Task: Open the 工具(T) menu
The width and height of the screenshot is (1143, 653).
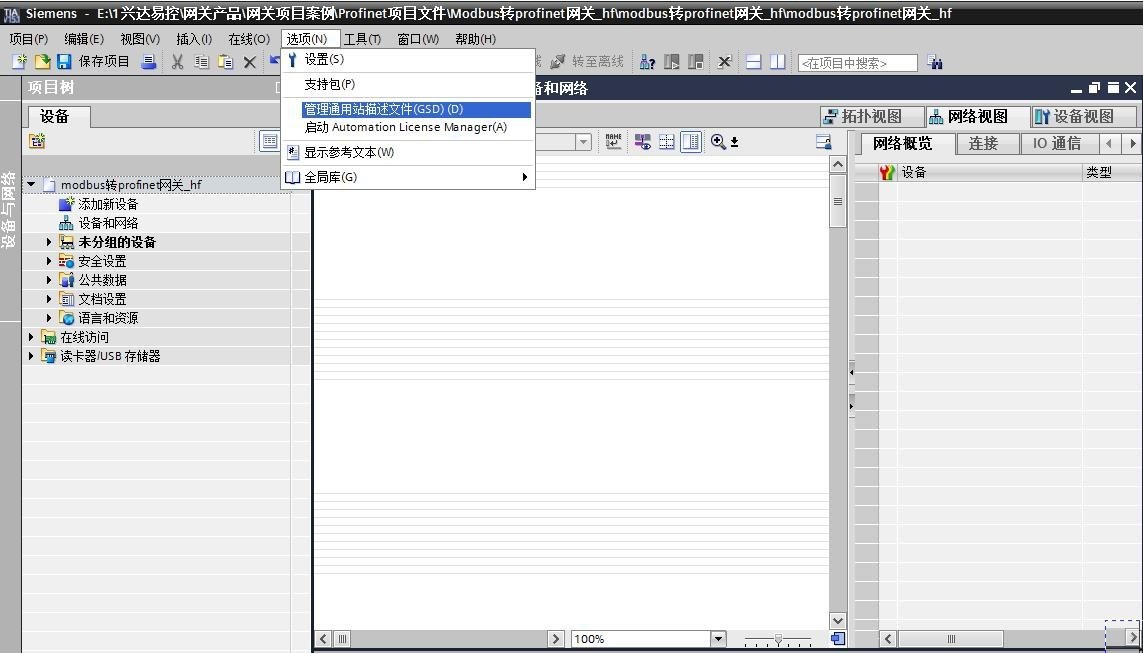Action: pyautogui.click(x=362, y=39)
